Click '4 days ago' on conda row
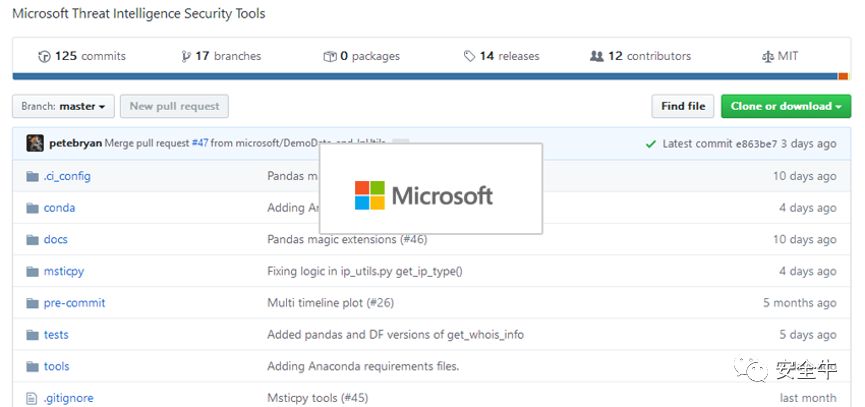The height and width of the screenshot is (407, 865). coord(808,208)
